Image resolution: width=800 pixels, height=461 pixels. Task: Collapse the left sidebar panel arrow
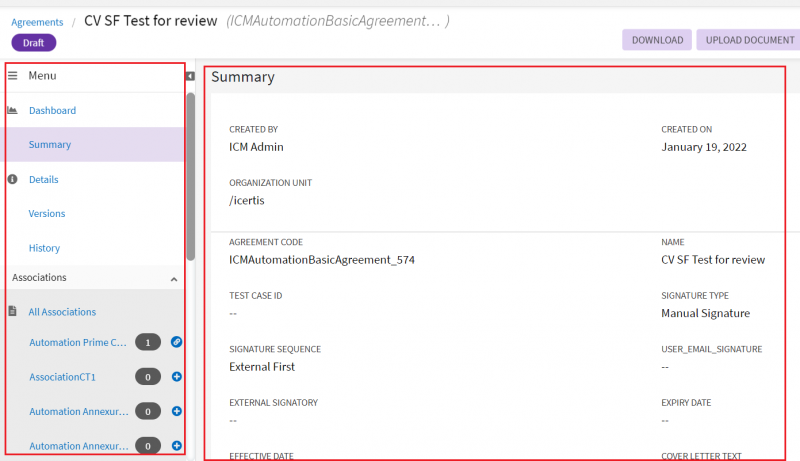click(x=190, y=76)
